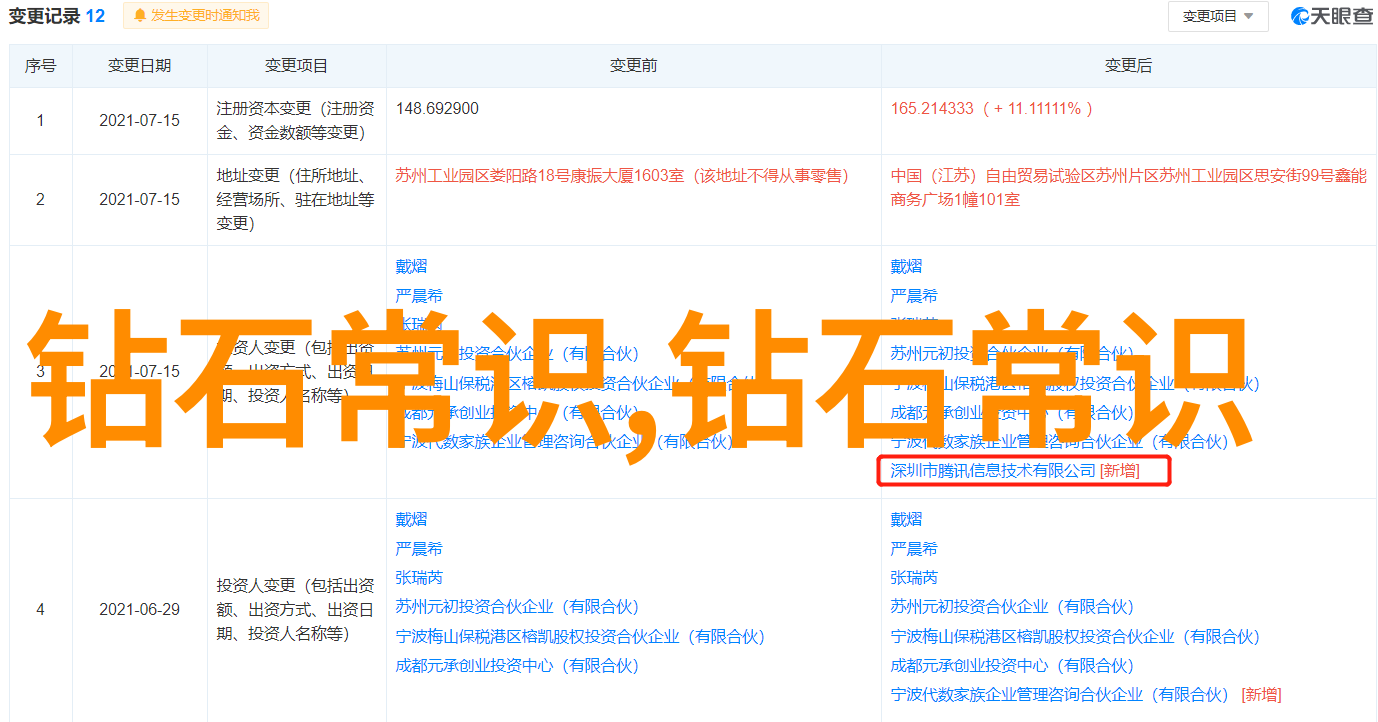
Task: Select the number 2 in 序号 column
Action: [x=40, y=199]
